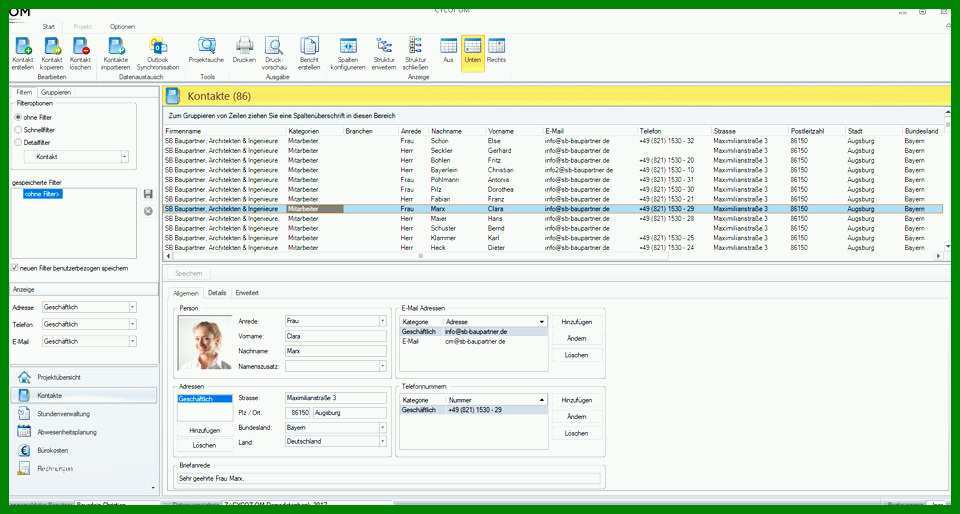
Task: Switch to the Erweitert tab
Action: click(247, 293)
